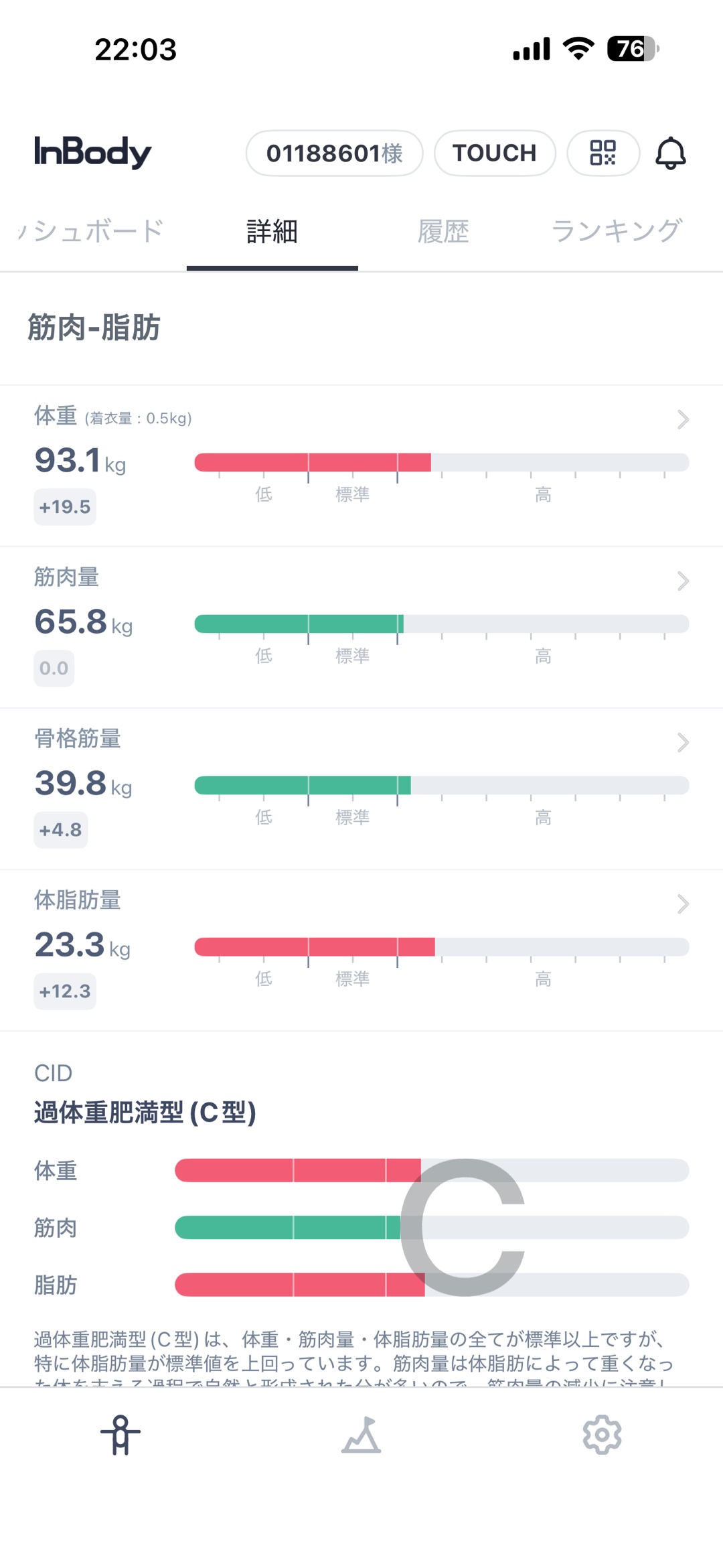
Task: Open notifications bell icon
Action: [670, 153]
